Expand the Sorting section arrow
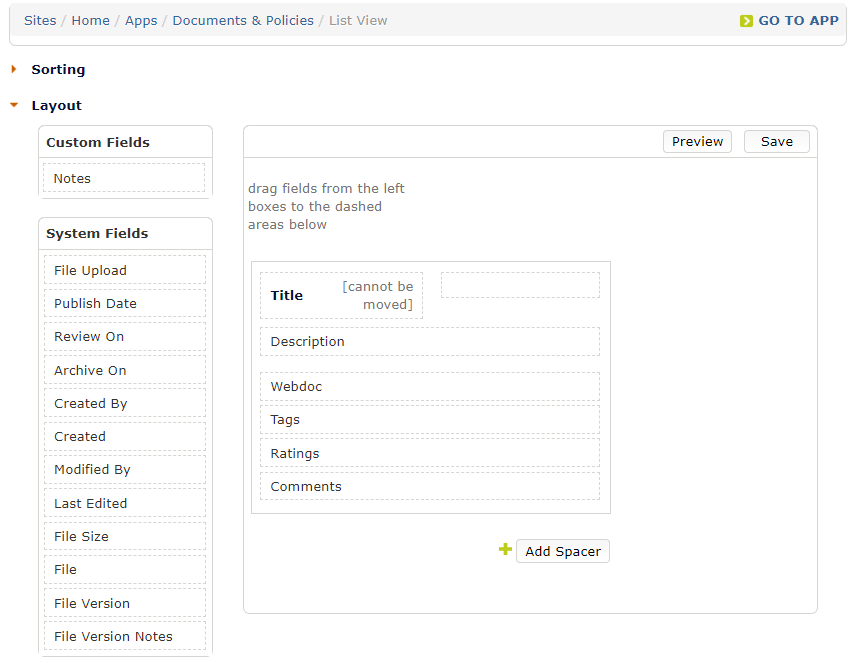 point(14,69)
